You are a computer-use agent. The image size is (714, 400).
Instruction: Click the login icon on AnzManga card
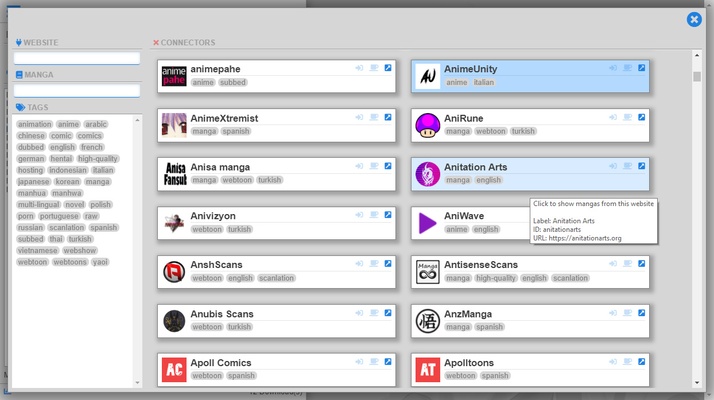point(613,313)
